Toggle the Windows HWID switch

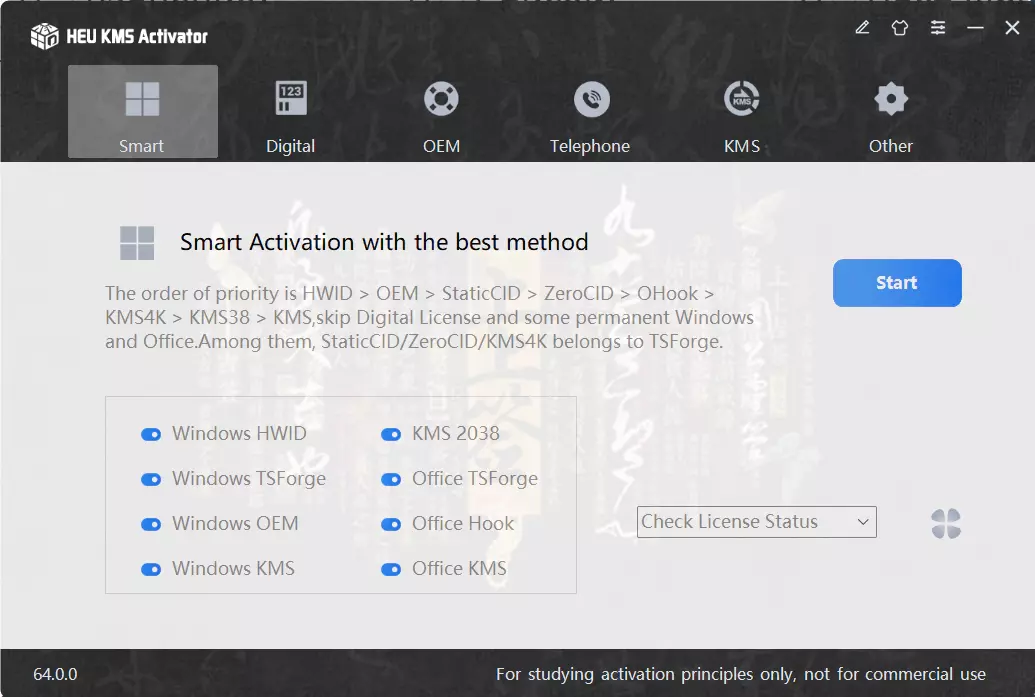click(151, 434)
